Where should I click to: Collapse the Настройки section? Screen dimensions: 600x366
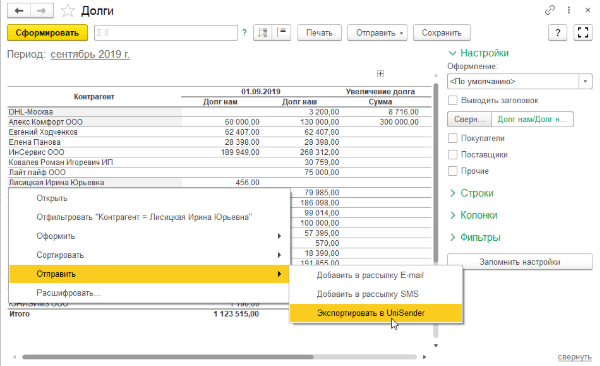coord(478,53)
